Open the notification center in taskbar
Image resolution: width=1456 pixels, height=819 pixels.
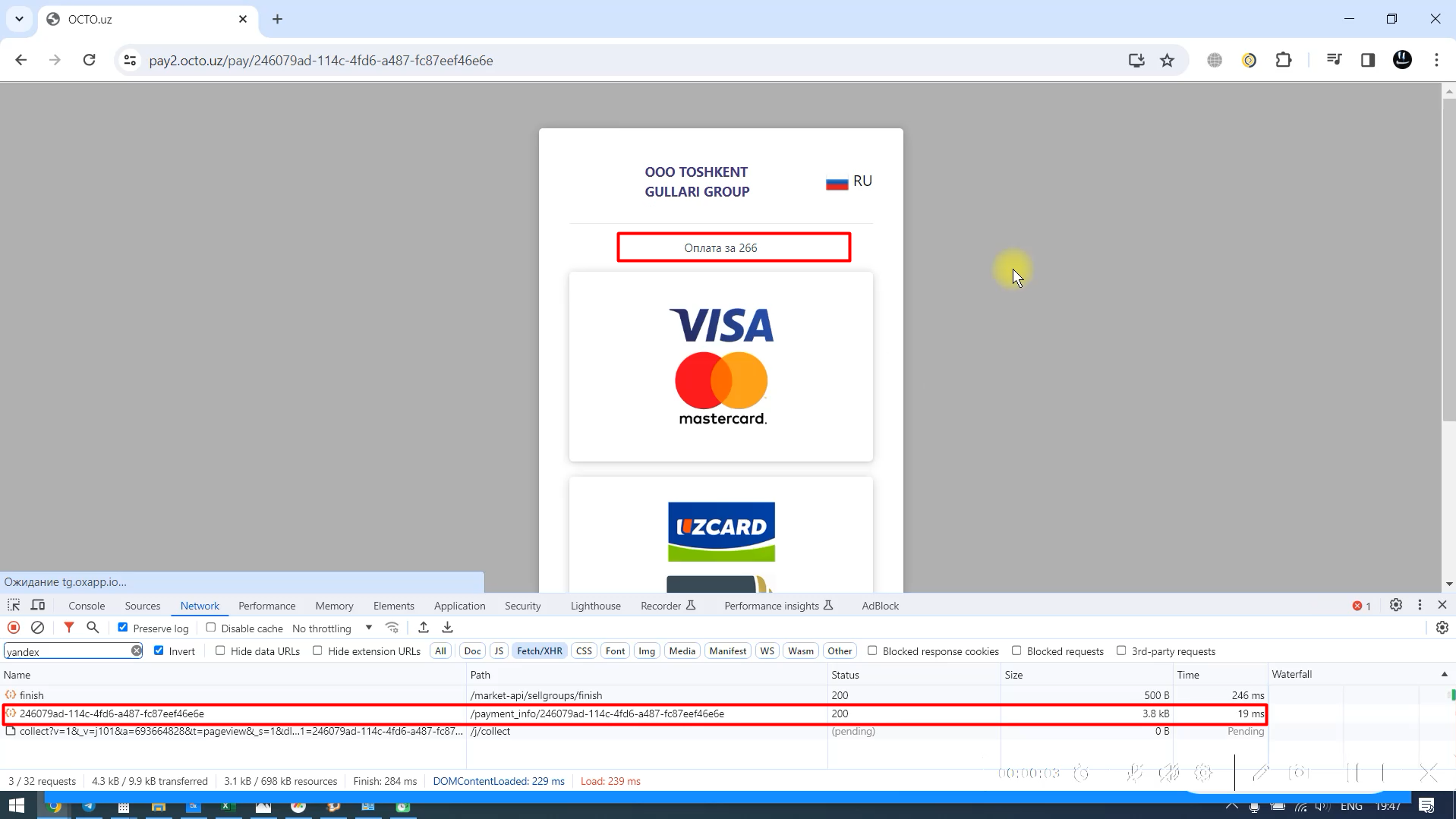click(1426, 806)
